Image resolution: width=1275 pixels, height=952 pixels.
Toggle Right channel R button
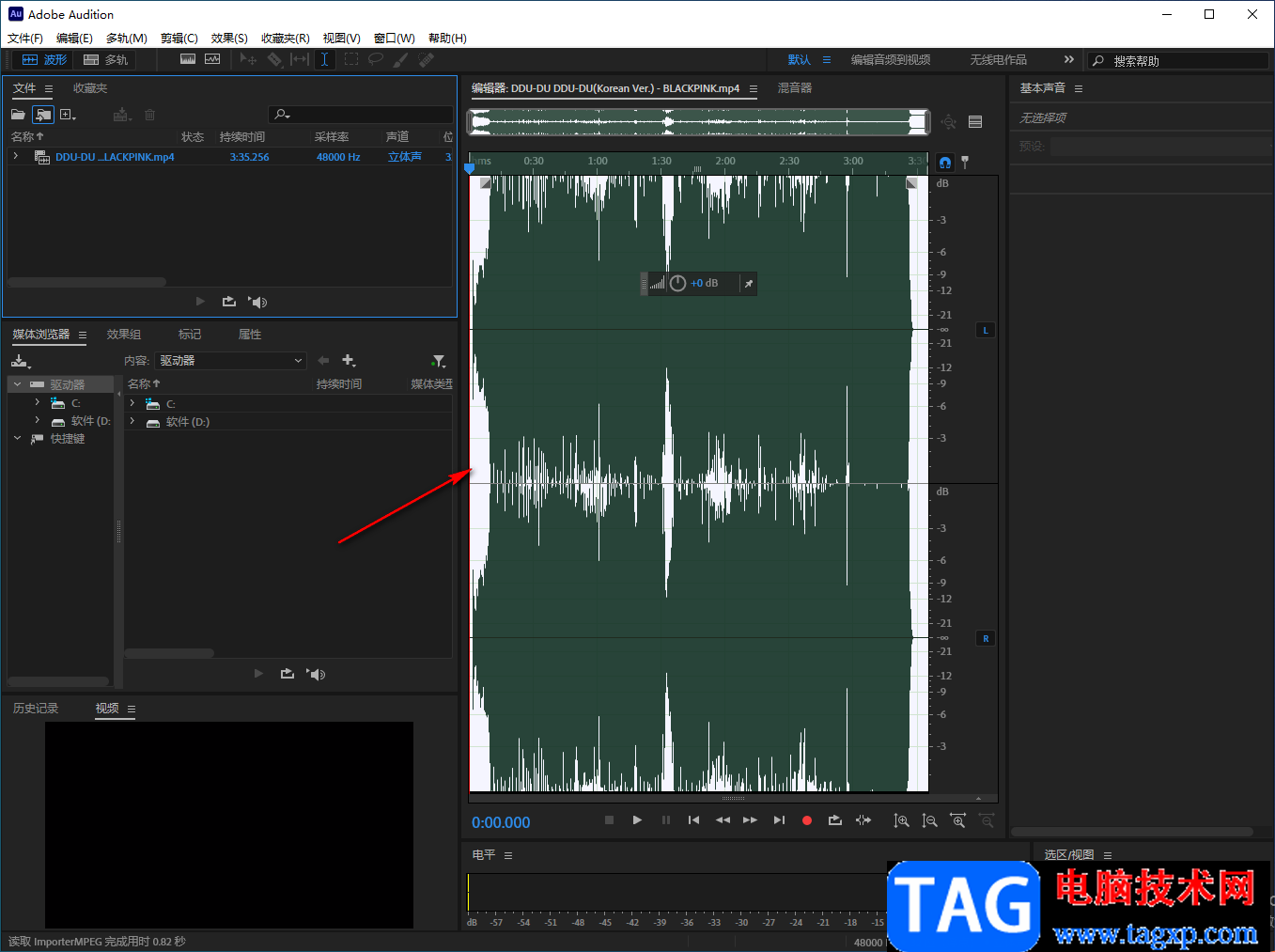click(986, 638)
